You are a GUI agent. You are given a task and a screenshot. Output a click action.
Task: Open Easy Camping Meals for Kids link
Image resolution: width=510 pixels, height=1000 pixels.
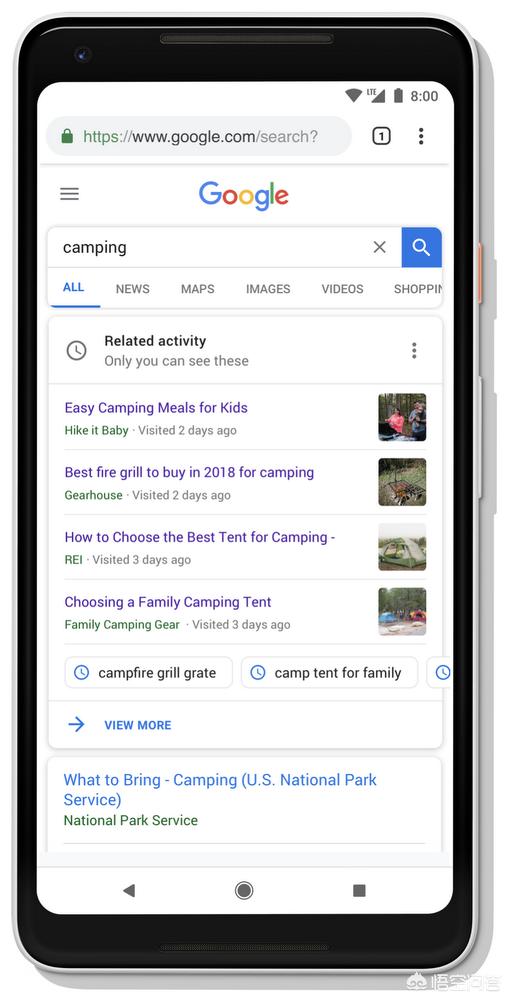tap(156, 408)
